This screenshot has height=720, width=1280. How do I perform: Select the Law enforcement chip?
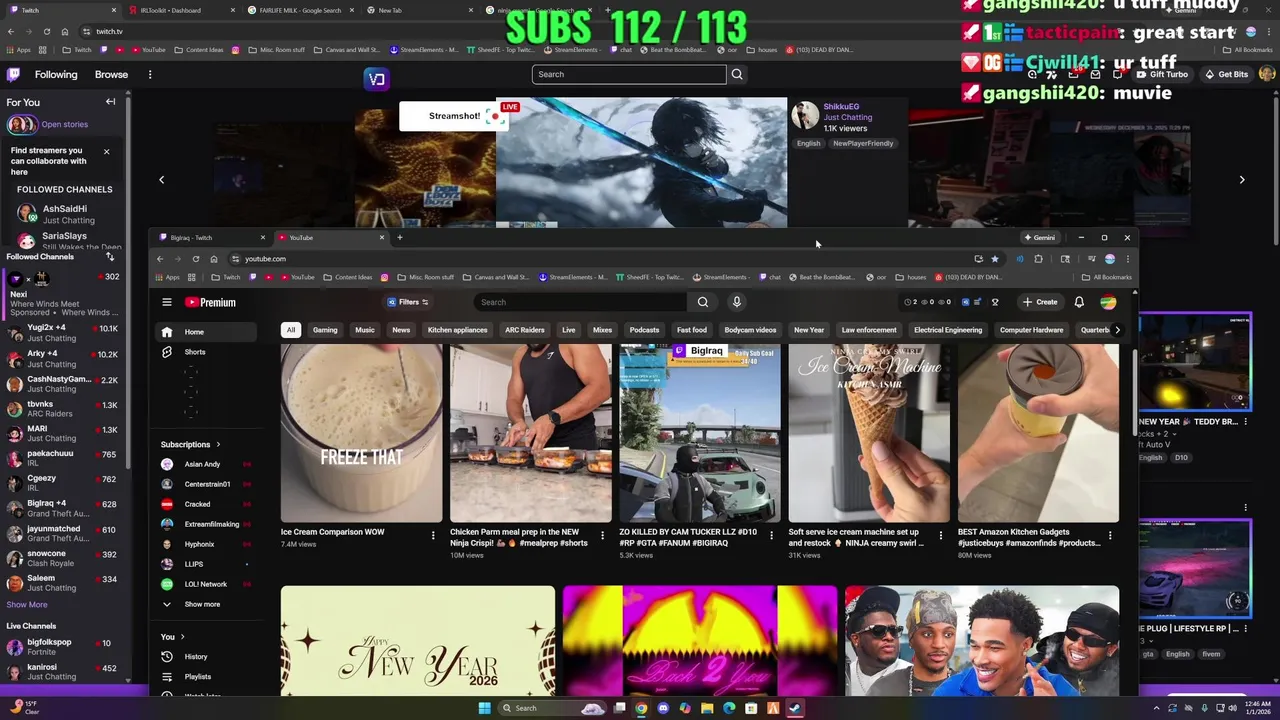pyautogui.click(x=869, y=330)
